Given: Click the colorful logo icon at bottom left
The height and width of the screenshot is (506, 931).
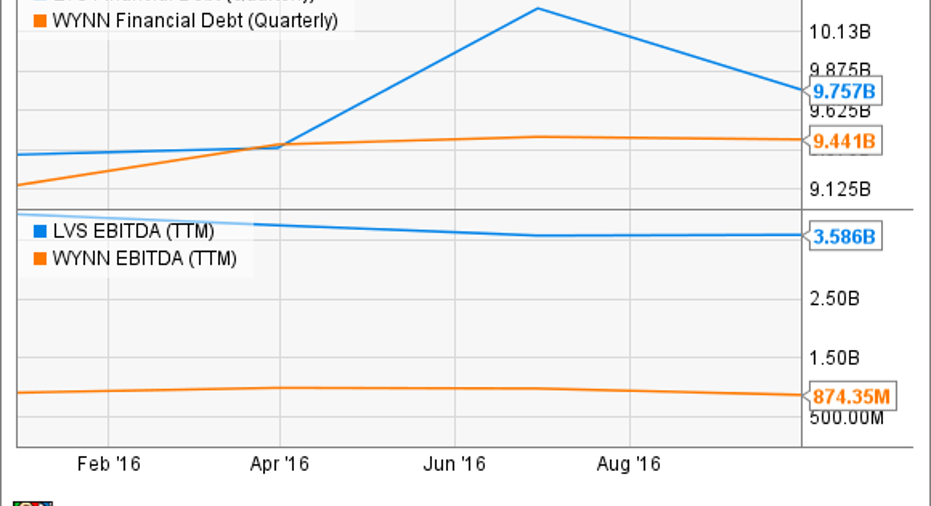Looking at the screenshot, I should click(x=33, y=502).
